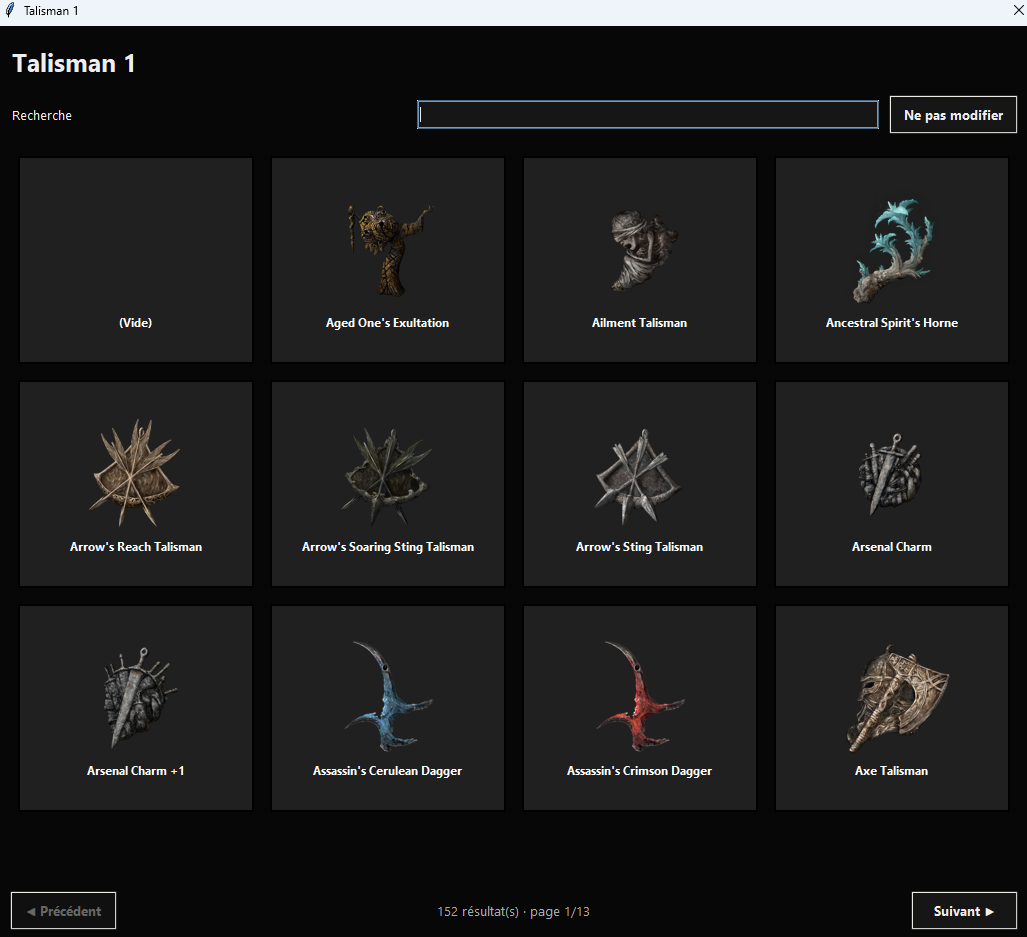The image size is (1027, 937).
Task: Select Arrow's Reach Talisman icon
Action: (135, 473)
